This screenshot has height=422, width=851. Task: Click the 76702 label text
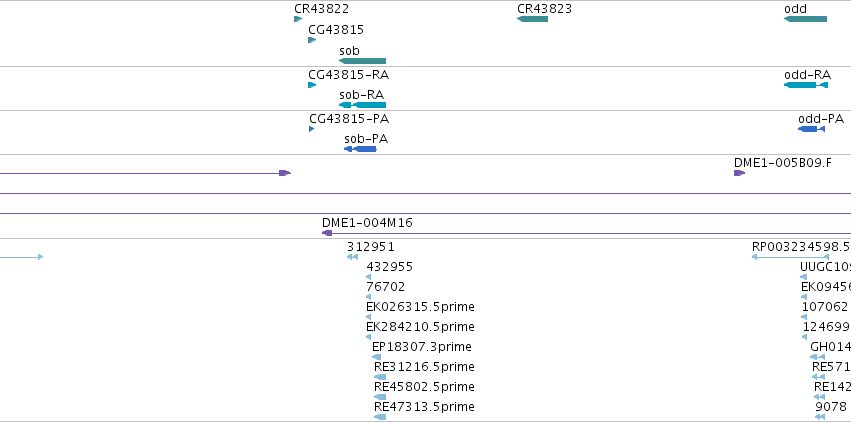pos(385,287)
